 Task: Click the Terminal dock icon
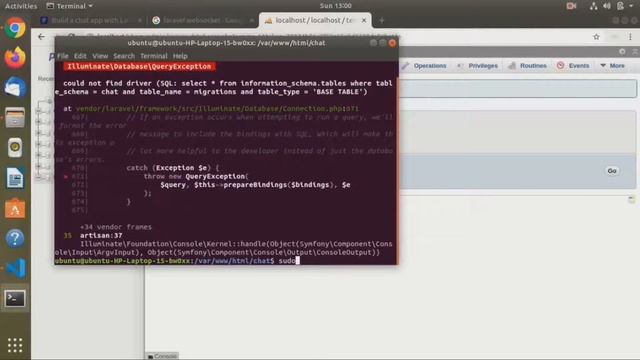(x=15, y=298)
